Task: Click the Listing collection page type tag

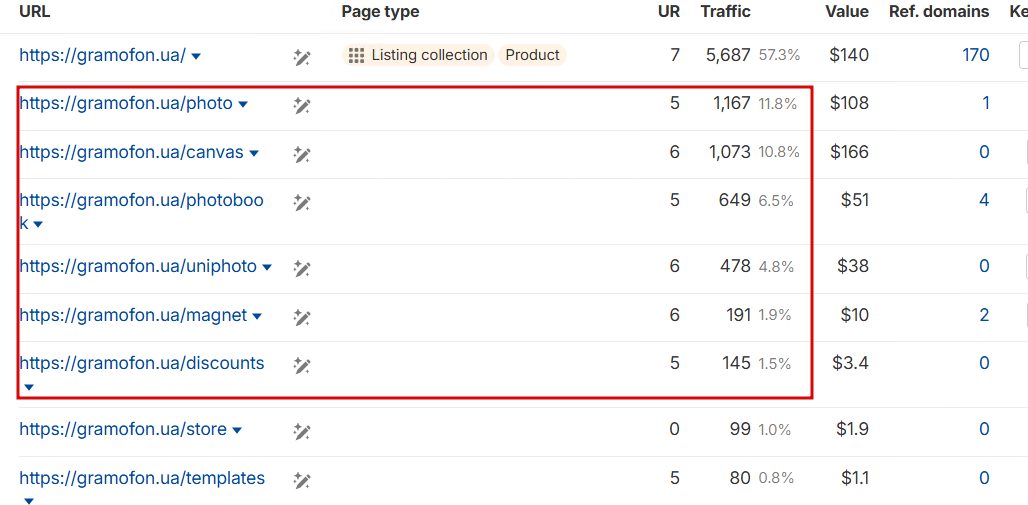Action: click(x=419, y=55)
